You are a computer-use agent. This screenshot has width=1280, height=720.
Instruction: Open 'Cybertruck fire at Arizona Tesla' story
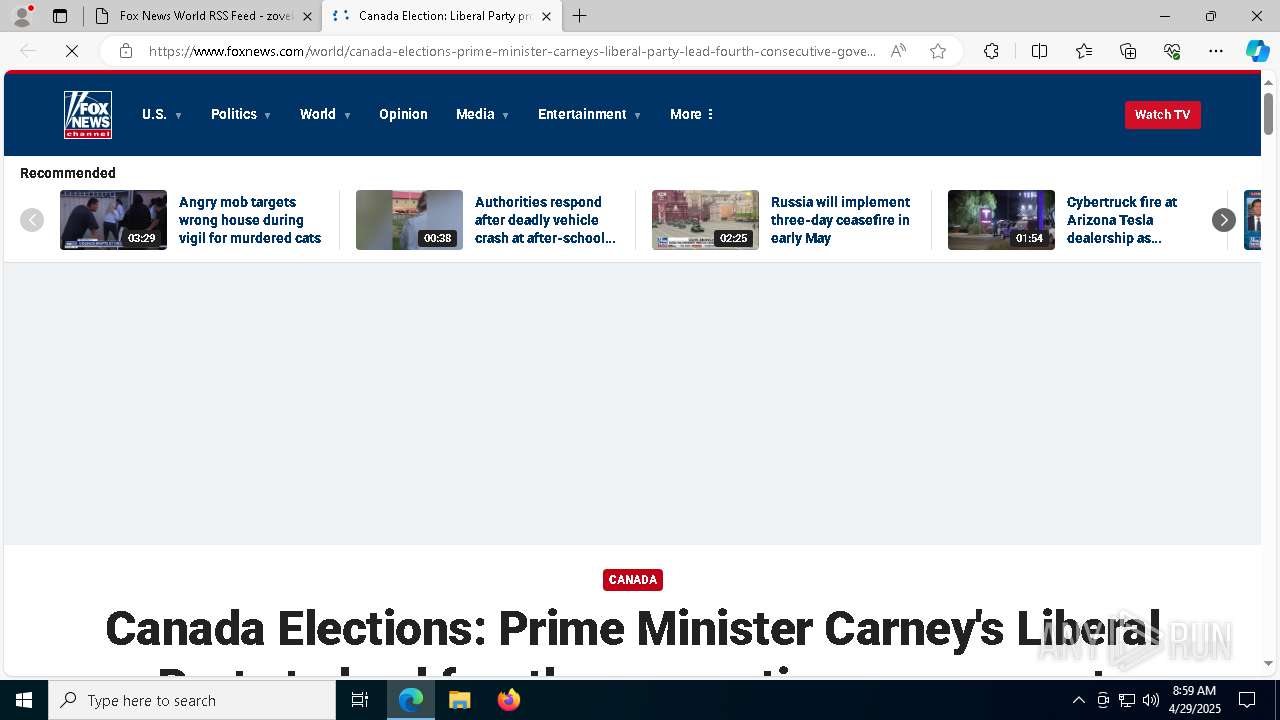[x=1122, y=220]
